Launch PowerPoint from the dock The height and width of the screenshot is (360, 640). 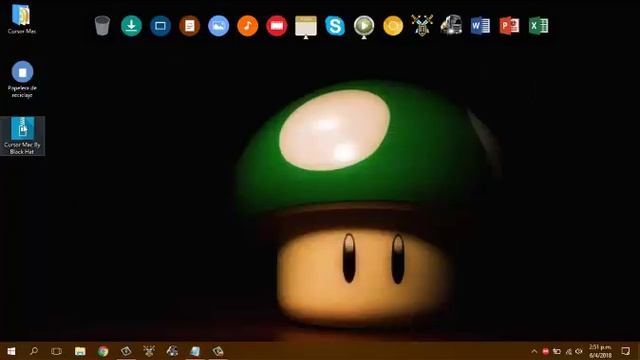[509, 26]
